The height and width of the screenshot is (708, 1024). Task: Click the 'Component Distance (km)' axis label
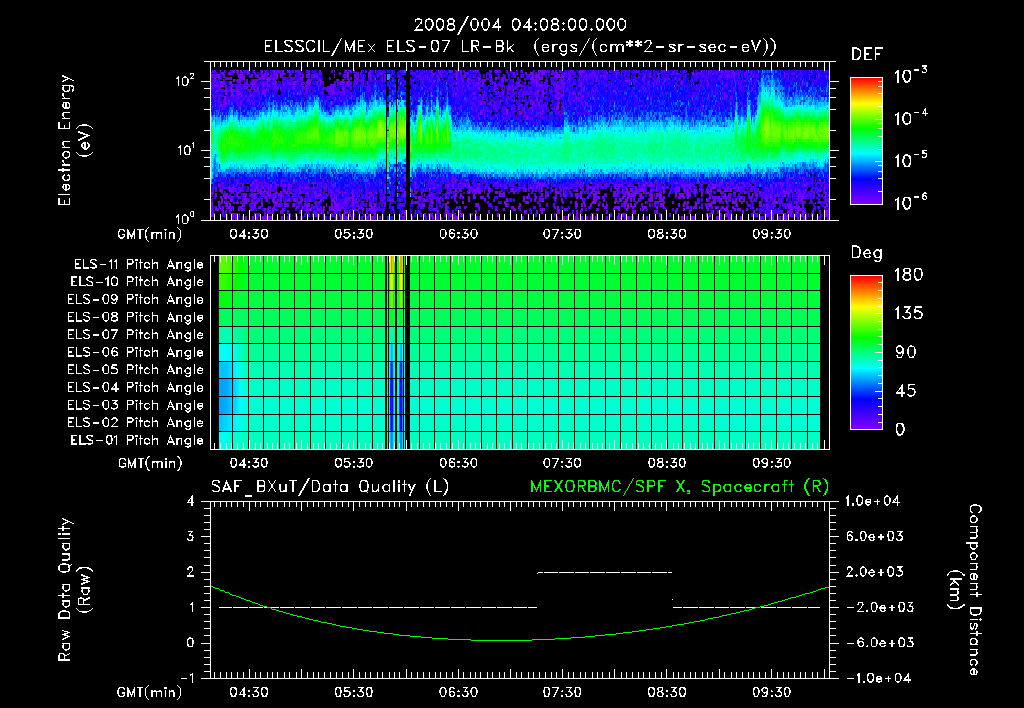coord(964,590)
